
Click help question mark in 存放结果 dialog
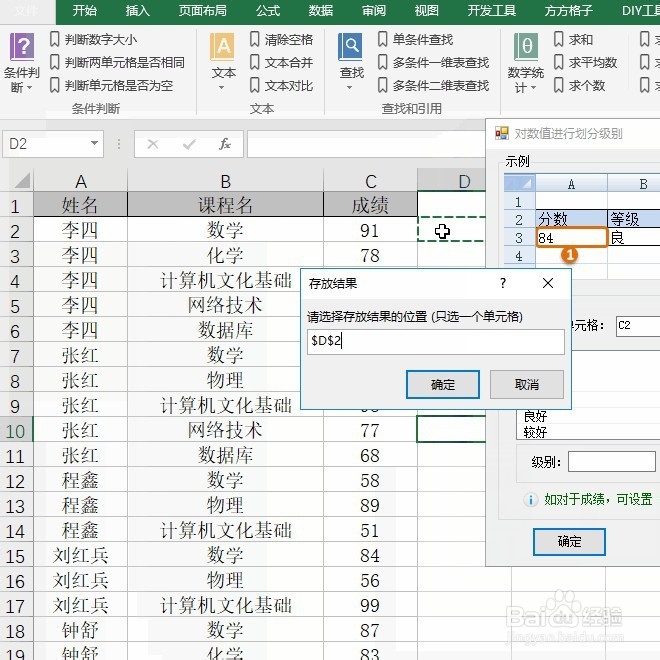coord(503,283)
